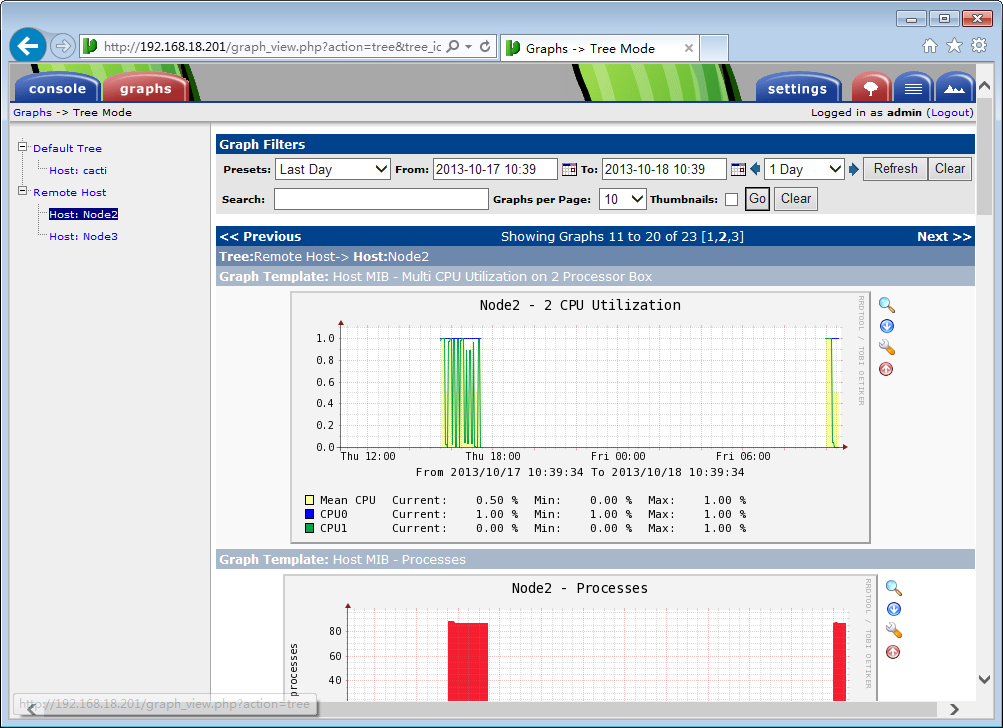Image resolution: width=1003 pixels, height=728 pixels.
Task: Open CPU Utilization graph wrench properties icon
Action: coord(887,347)
